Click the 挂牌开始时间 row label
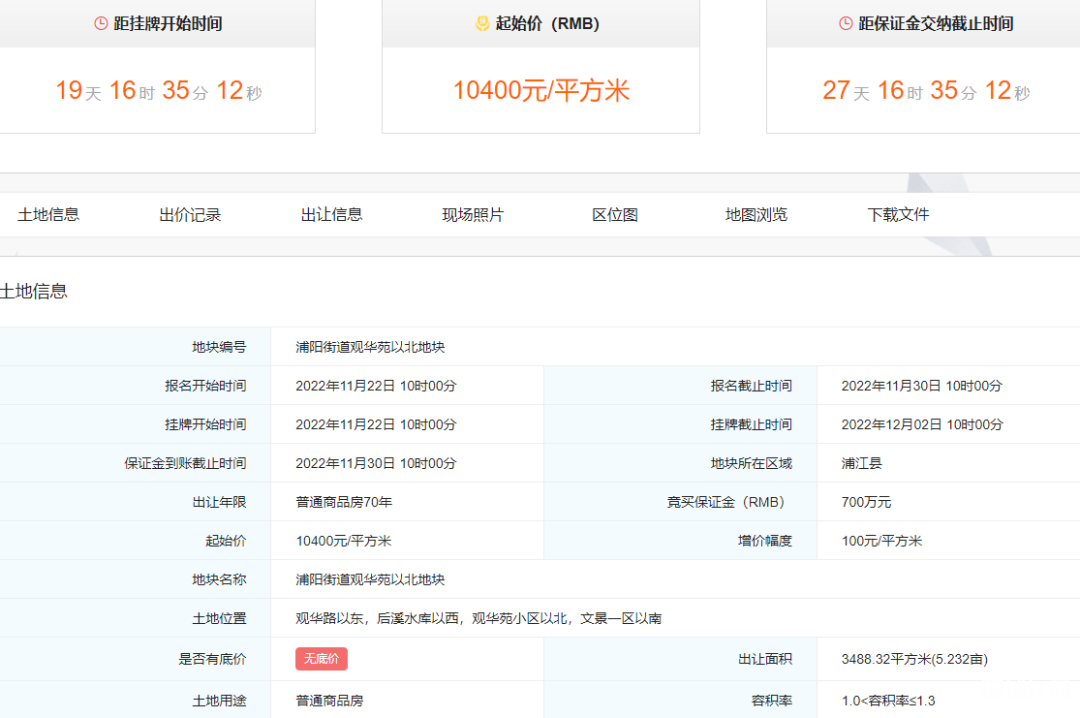This screenshot has width=1080, height=718. click(205, 424)
